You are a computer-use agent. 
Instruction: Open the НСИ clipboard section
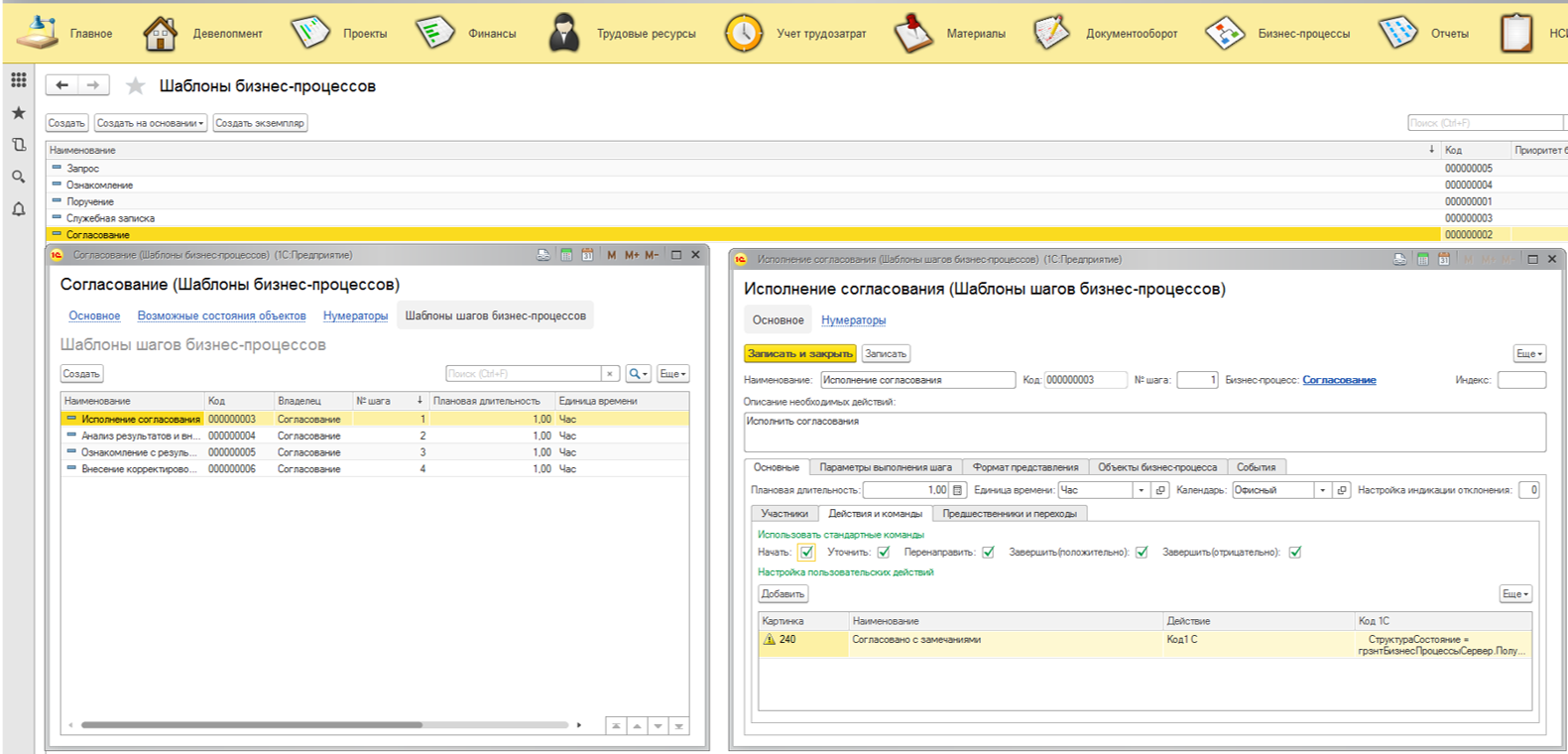(1531, 34)
